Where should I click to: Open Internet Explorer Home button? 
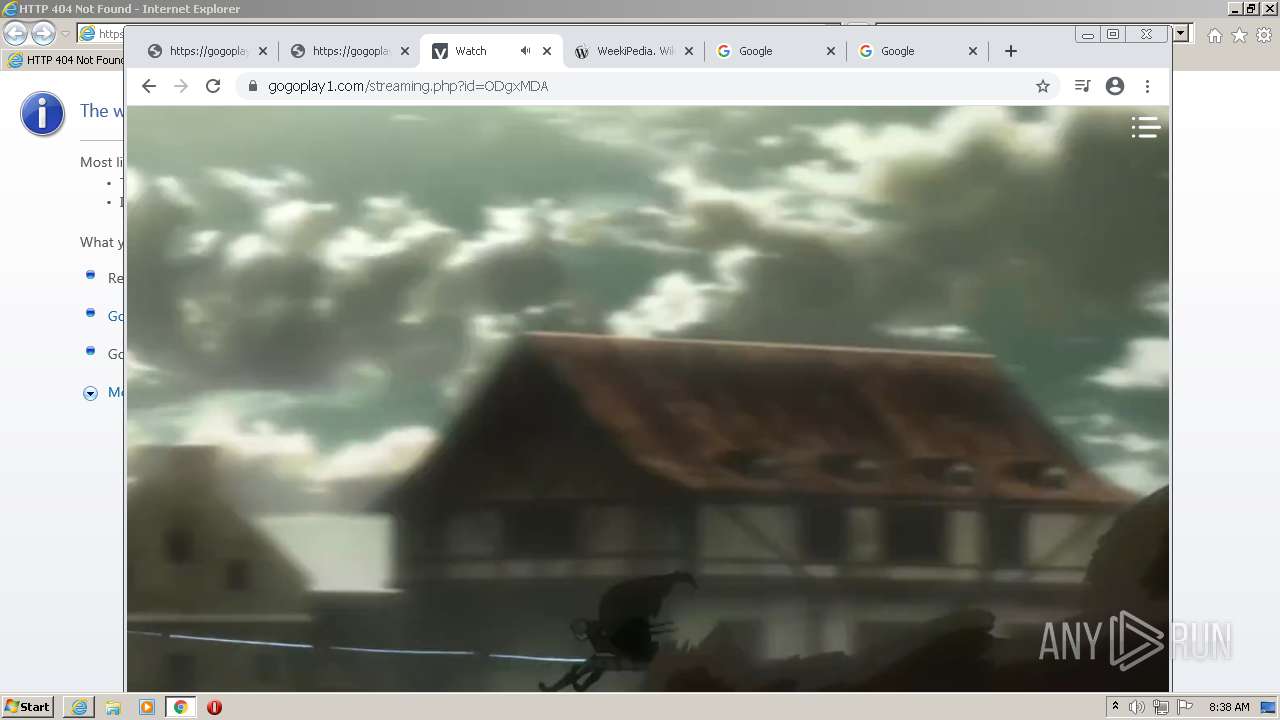point(1214,35)
